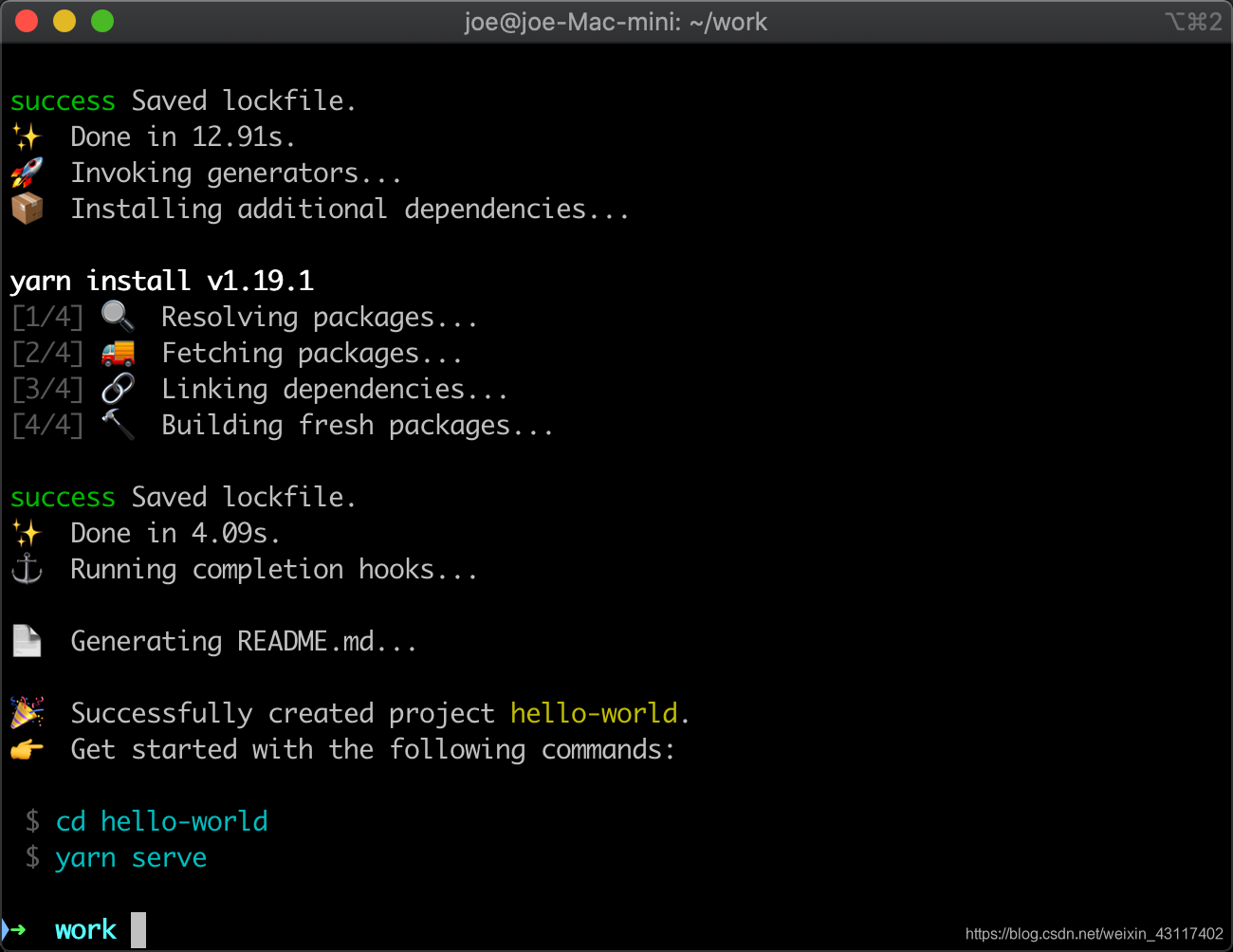Click the text 'yarn install v1.19.1'

[162, 281]
